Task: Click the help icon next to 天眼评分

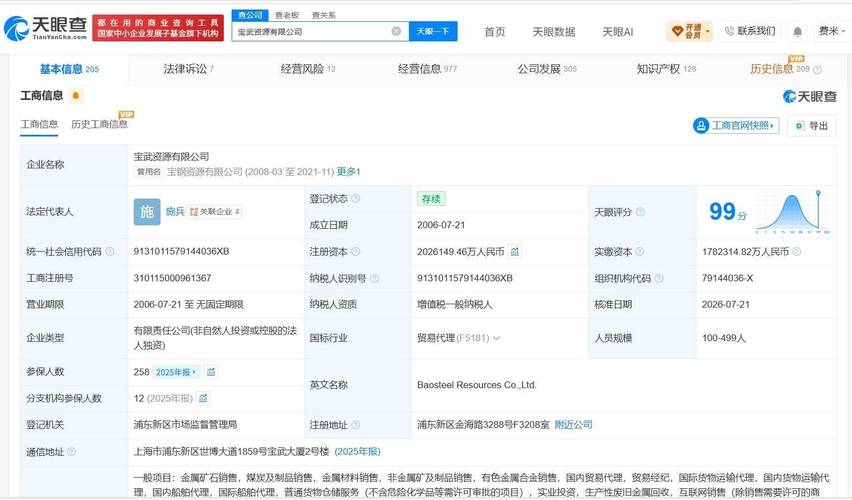Action: (x=640, y=212)
